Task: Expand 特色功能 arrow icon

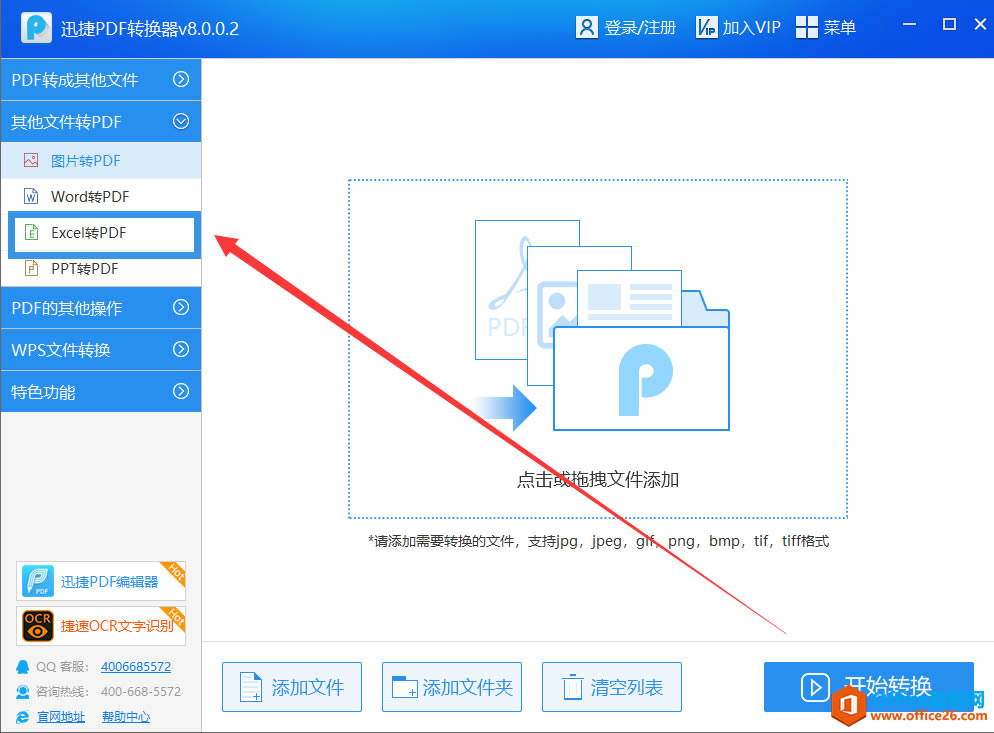Action: 181,391
